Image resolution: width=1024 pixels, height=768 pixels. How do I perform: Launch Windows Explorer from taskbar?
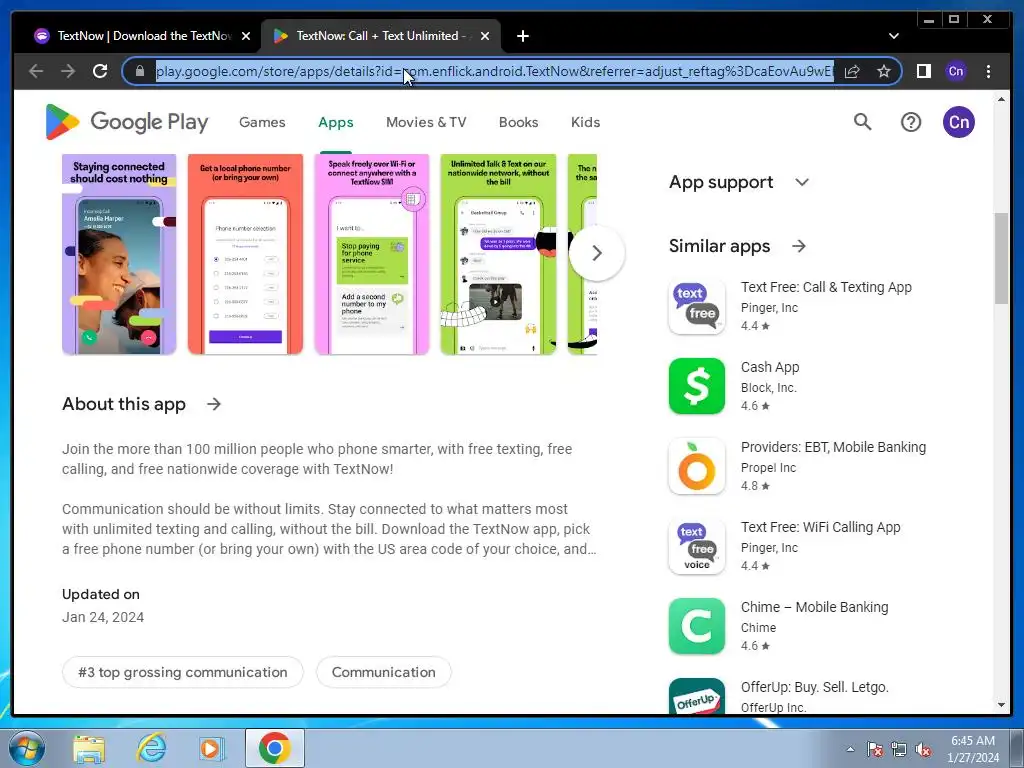click(x=89, y=748)
